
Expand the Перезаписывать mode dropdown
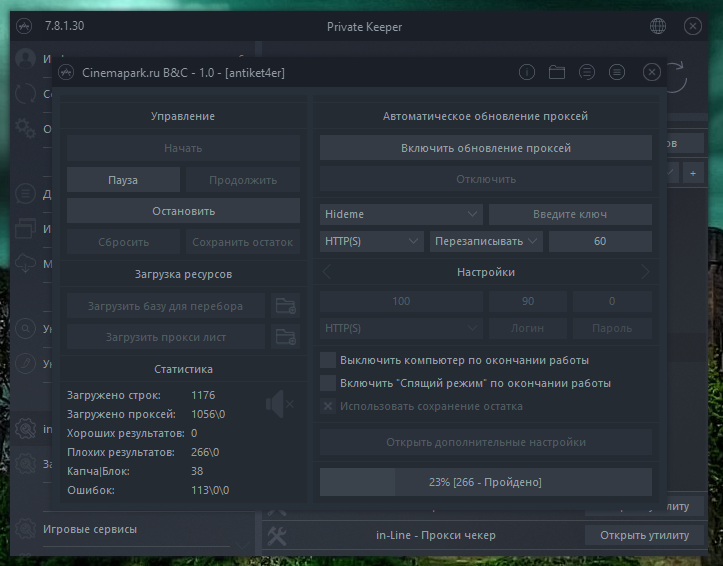point(486,241)
